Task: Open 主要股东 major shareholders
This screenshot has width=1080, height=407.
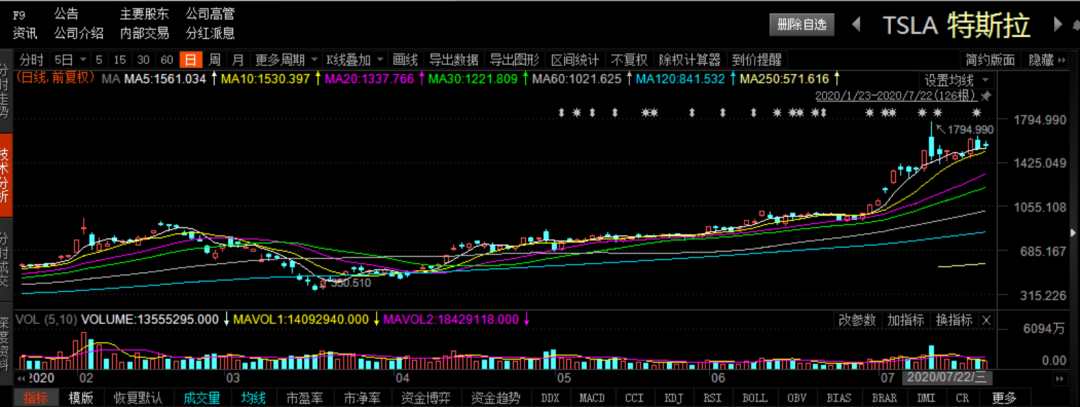Action: pyautogui.click(x=144, y=14)
